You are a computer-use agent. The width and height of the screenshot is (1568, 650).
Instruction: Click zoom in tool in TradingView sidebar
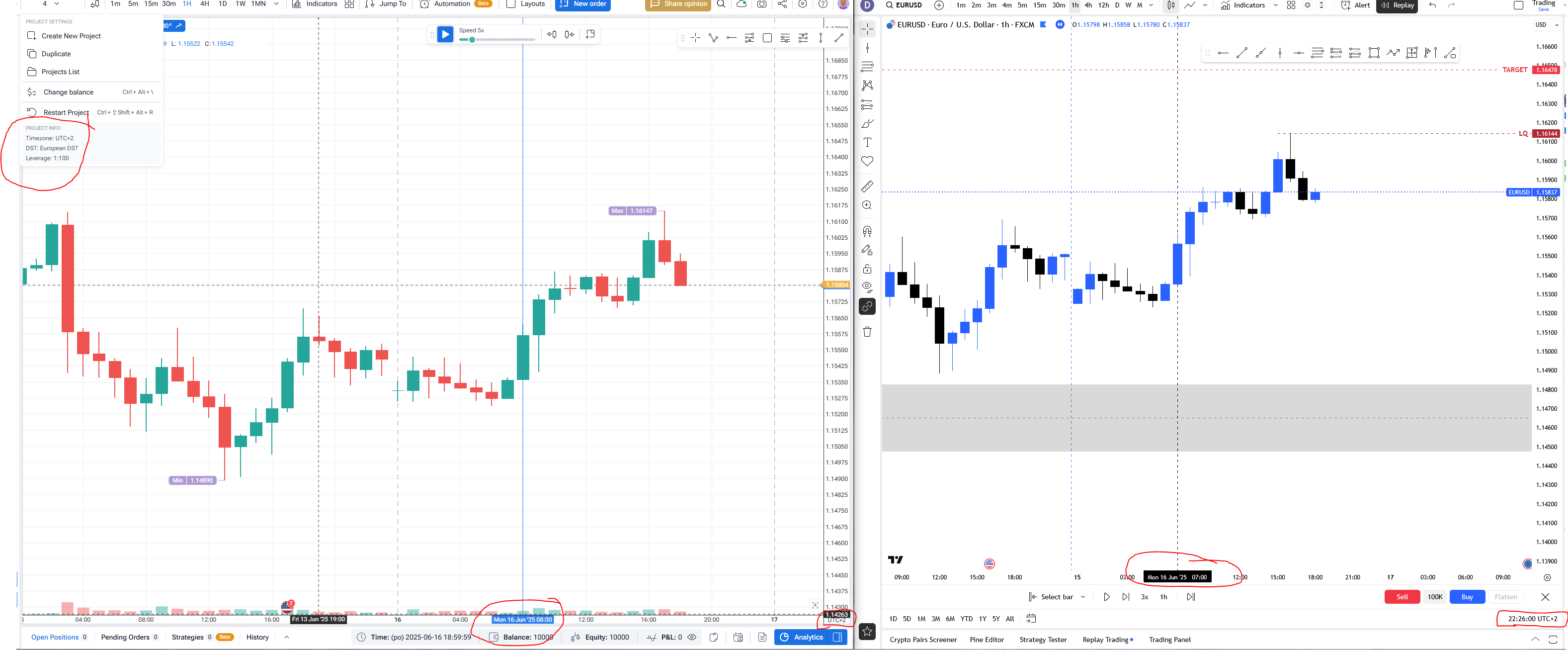(x=867, y=205)
